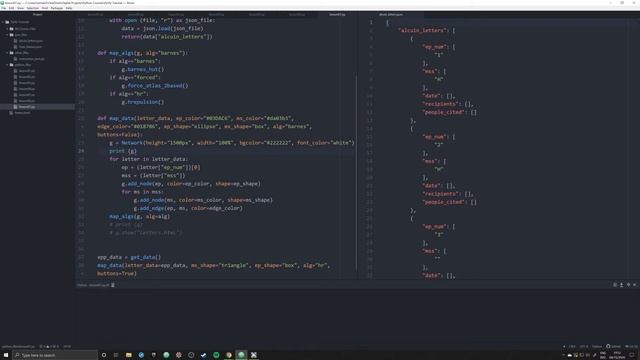Click the Cortana circle icon on taskbar
This screenshot has height=360, width=640.
click(104, 355)
